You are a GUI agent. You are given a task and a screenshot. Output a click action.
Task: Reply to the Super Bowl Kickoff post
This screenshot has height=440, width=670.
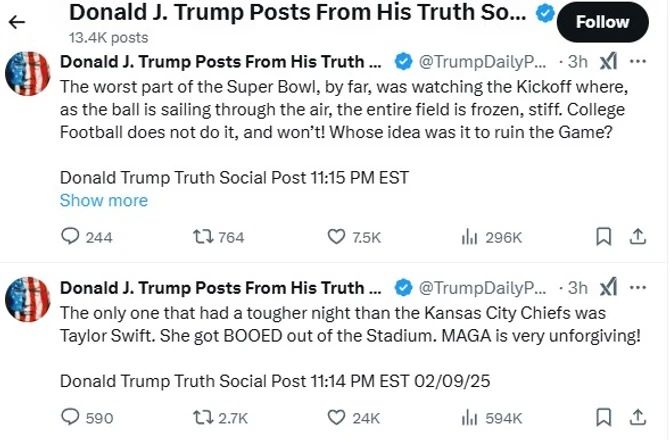(71, 237)
